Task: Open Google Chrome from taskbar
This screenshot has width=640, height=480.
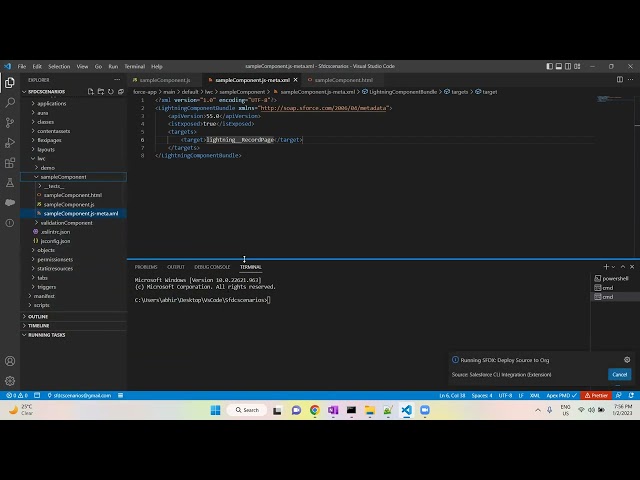Action: (315, 410)
